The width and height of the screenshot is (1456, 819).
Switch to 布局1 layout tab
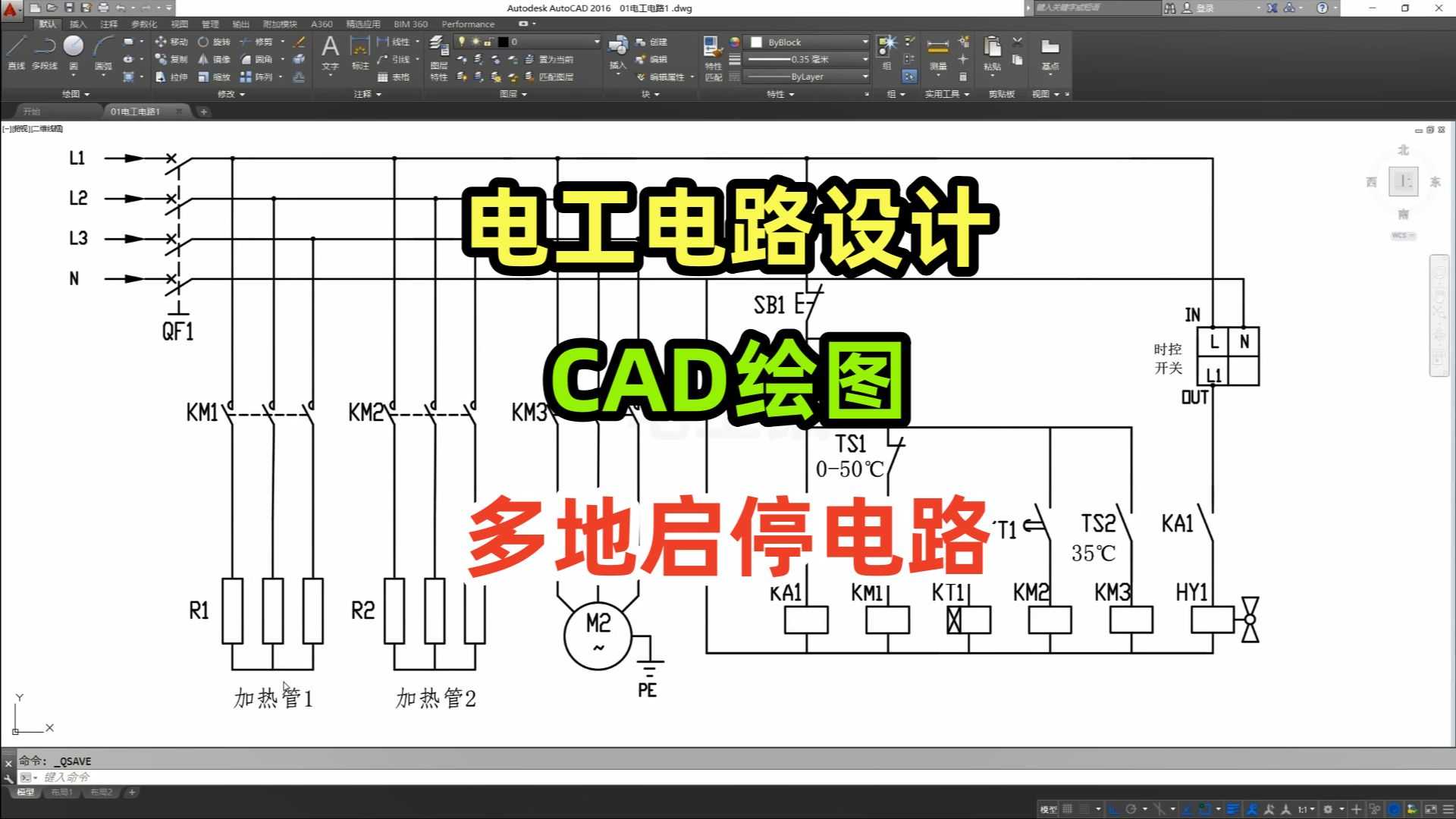tap(62, 792)
